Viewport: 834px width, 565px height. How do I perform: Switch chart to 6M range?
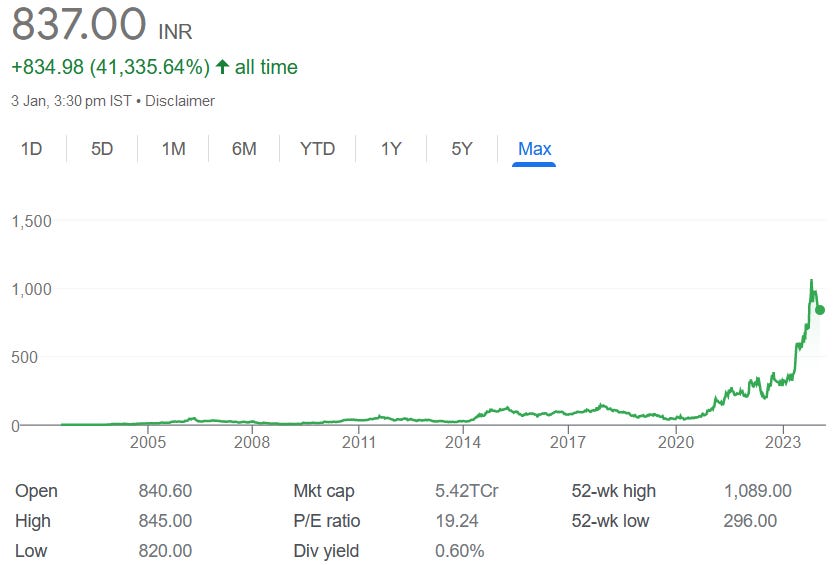coord(244,149)
